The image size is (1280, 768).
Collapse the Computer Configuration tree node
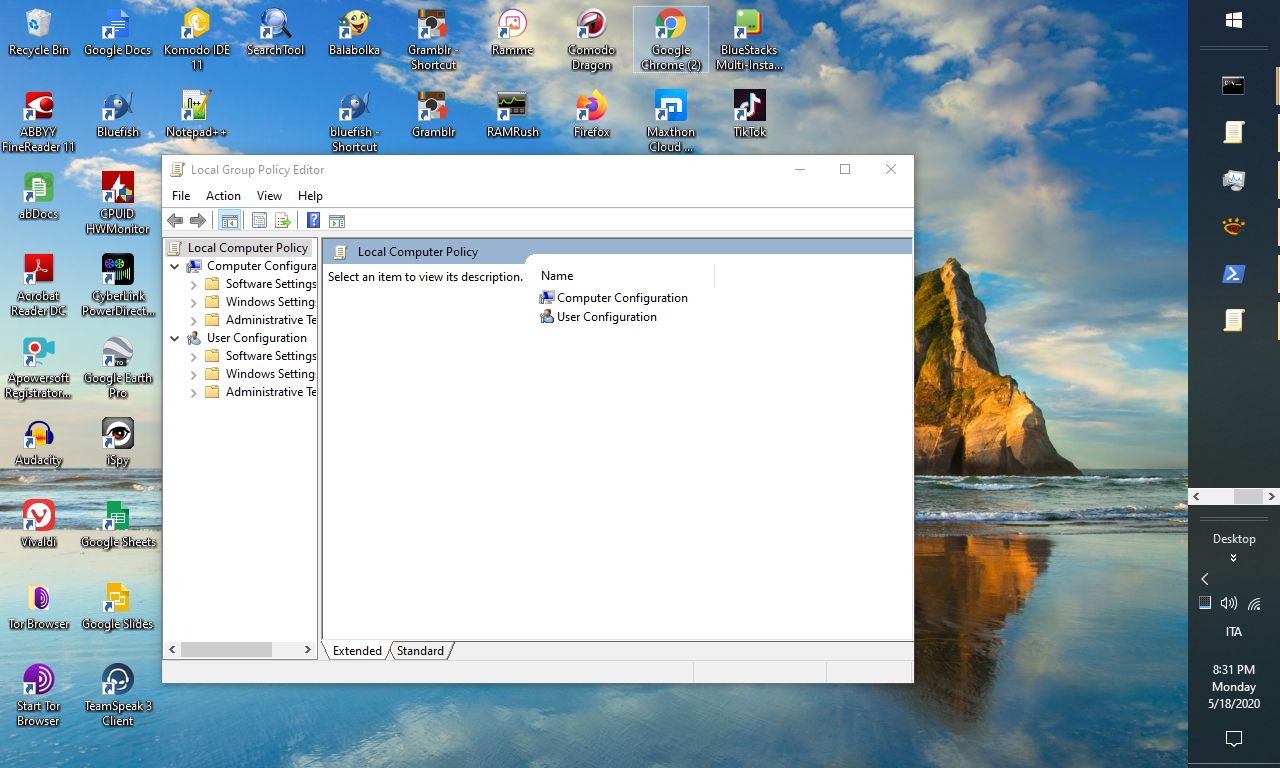pyautogui.click(x=175, y=266)
